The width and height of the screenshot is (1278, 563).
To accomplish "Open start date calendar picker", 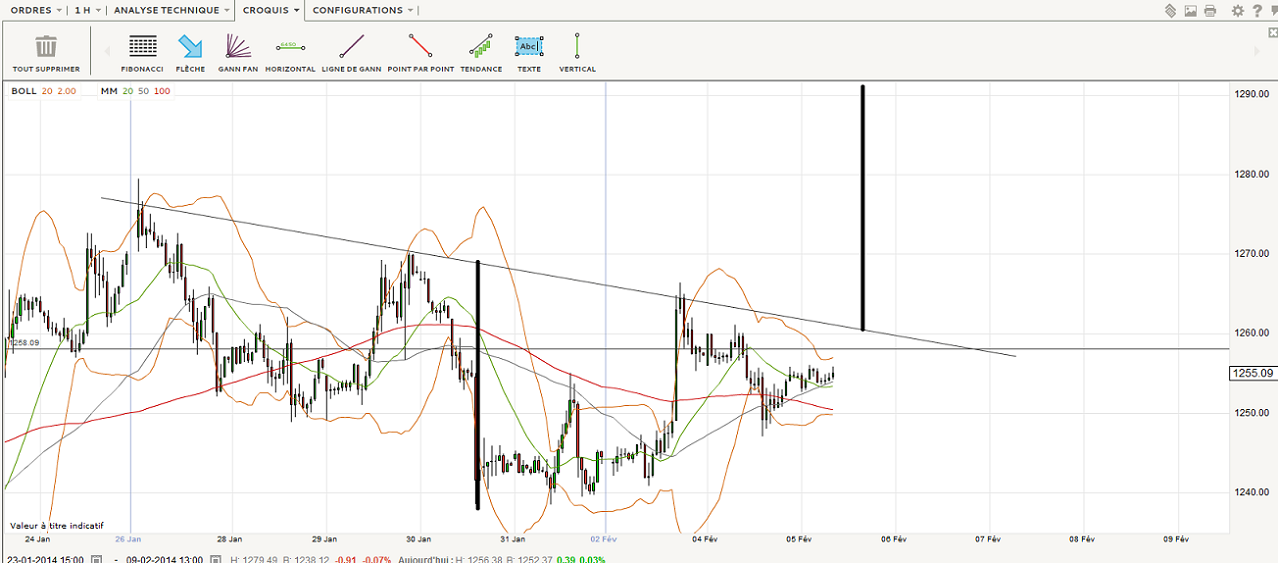I will pos(96,559).
